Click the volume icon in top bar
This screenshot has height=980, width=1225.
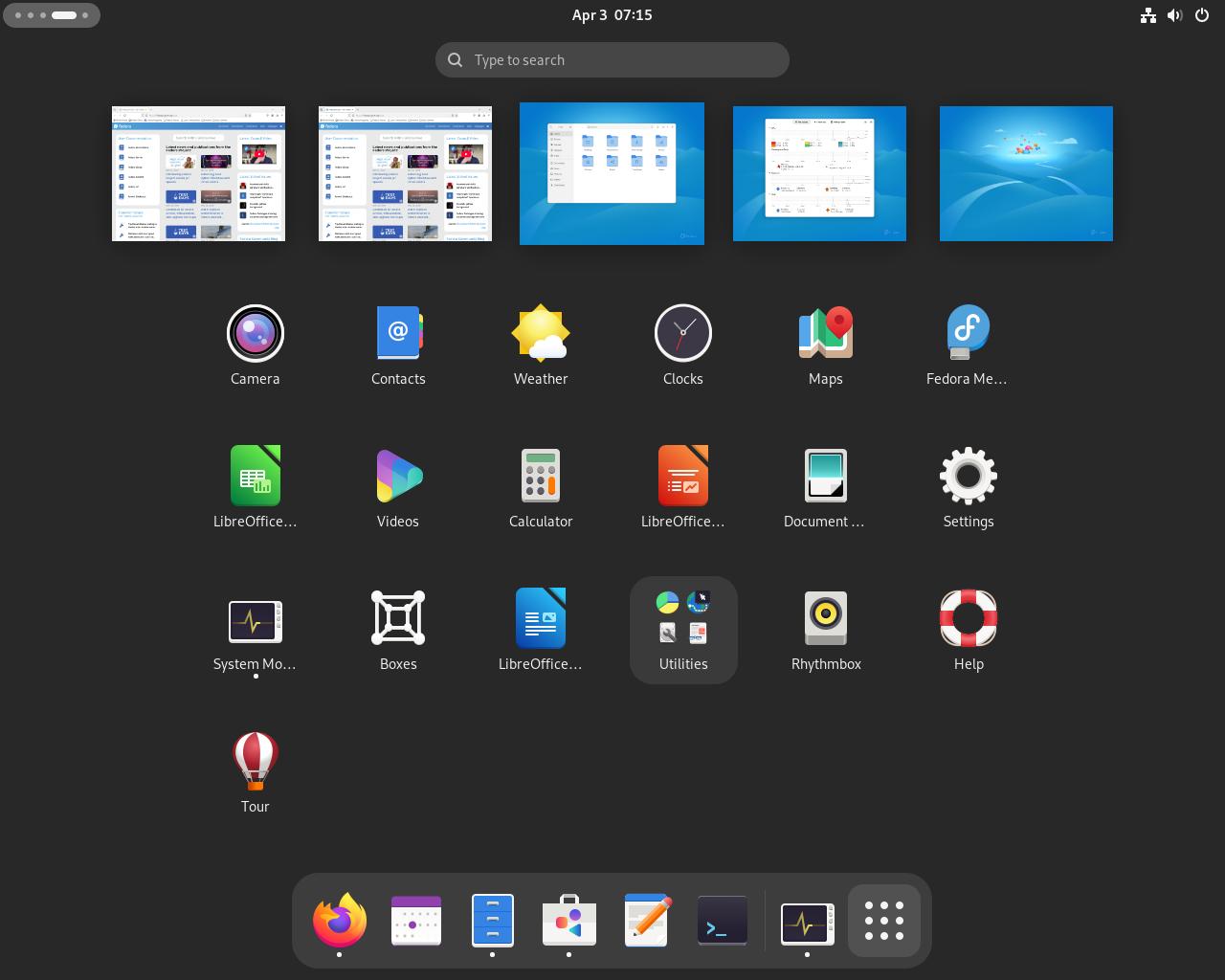click(1175, 14)
